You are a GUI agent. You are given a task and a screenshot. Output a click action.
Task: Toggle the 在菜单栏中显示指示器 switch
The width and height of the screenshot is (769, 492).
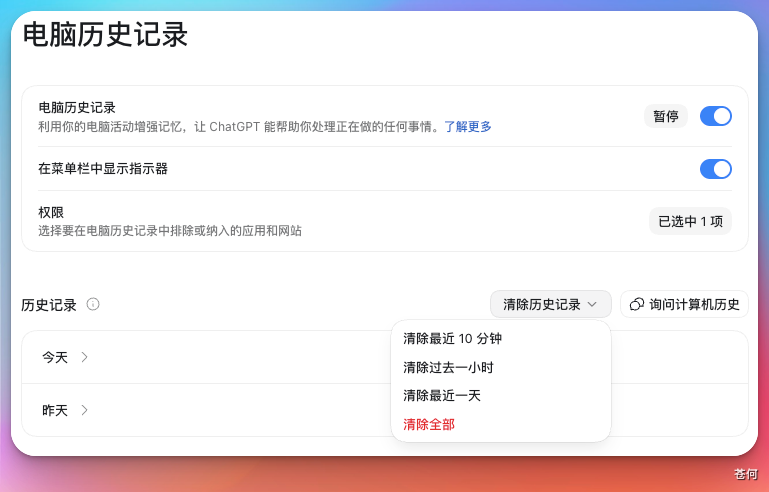pos(716,169)
